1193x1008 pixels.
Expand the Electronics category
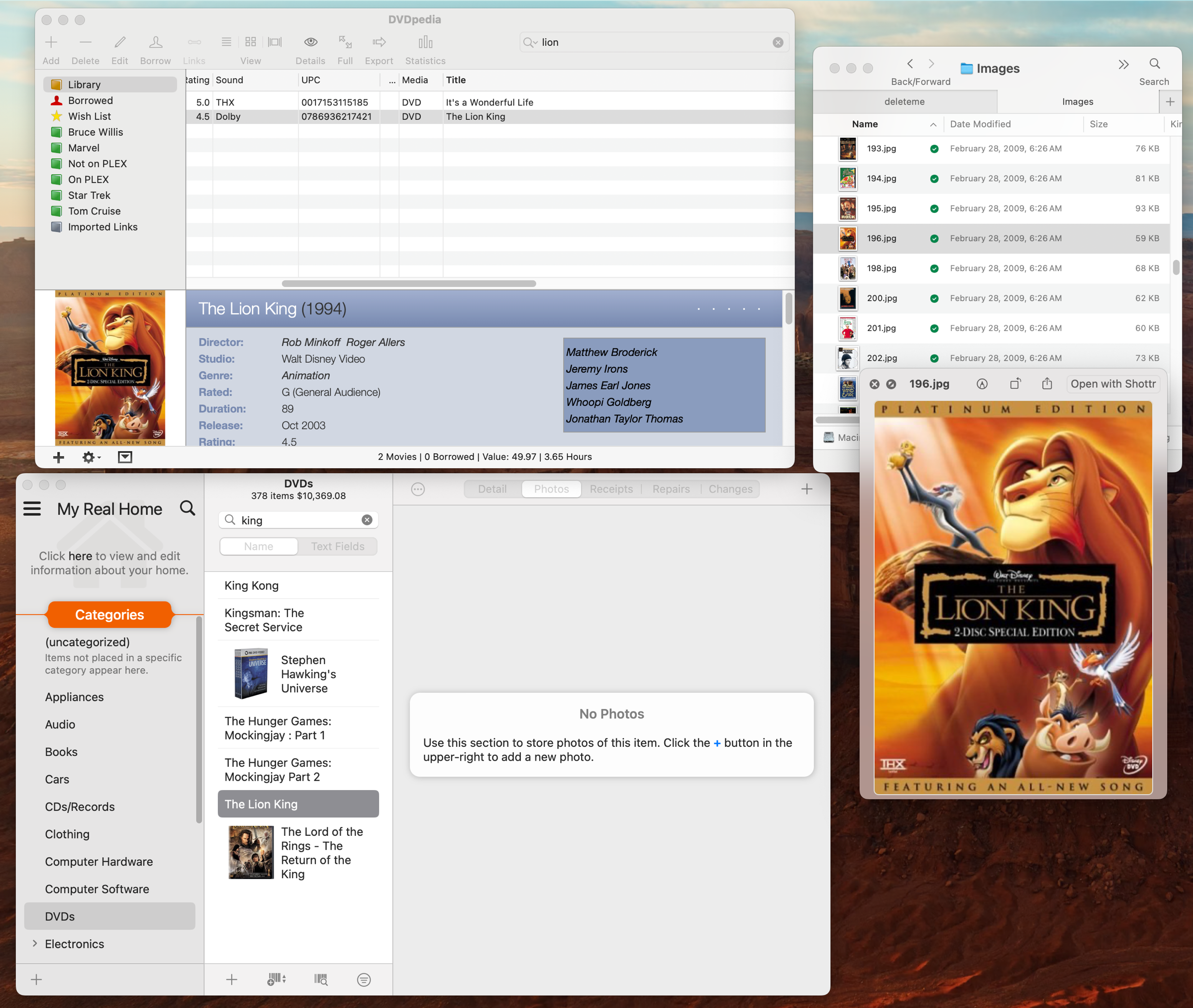pos(35,943)
